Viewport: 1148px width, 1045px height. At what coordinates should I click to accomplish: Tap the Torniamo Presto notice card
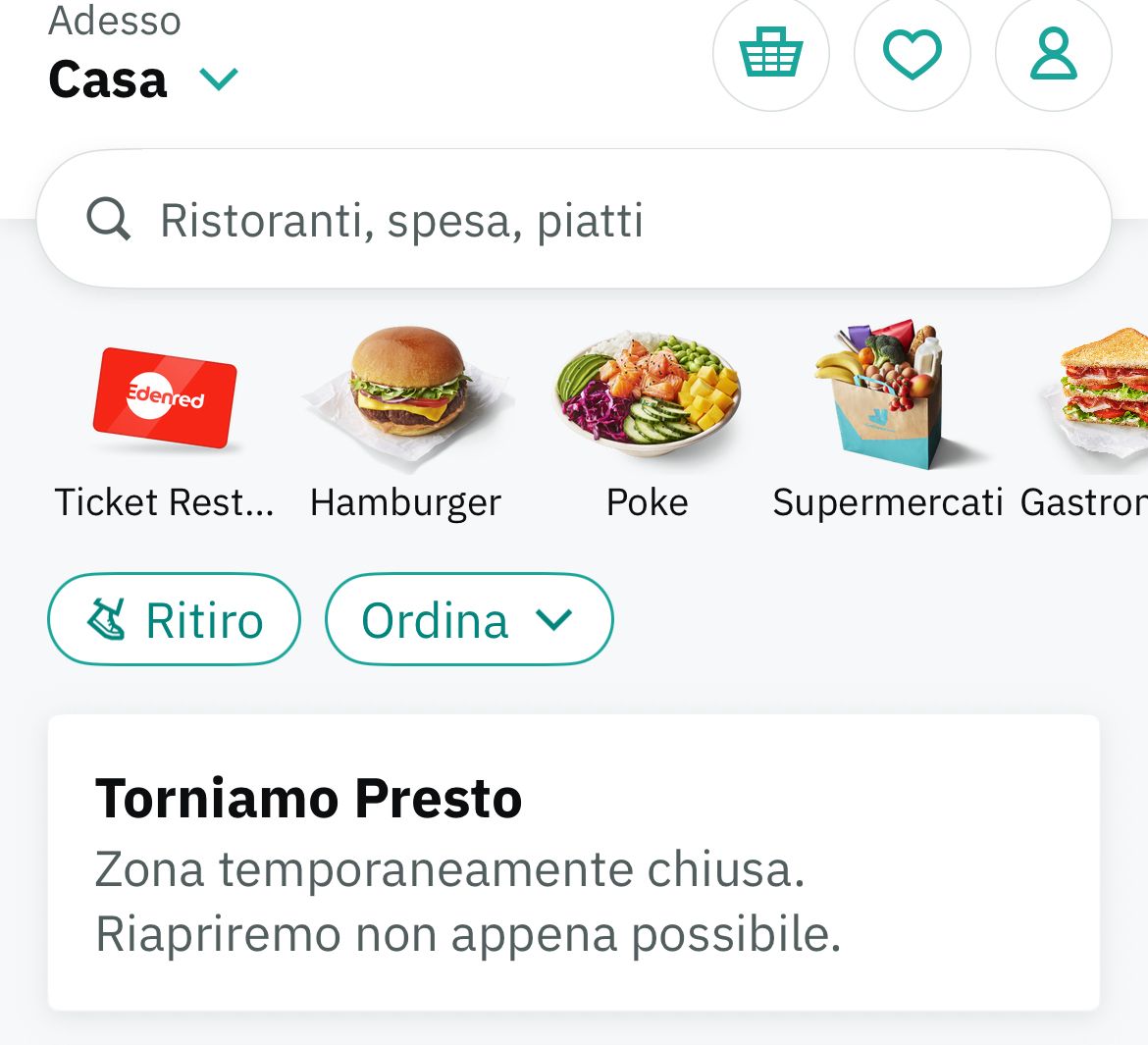573,863
